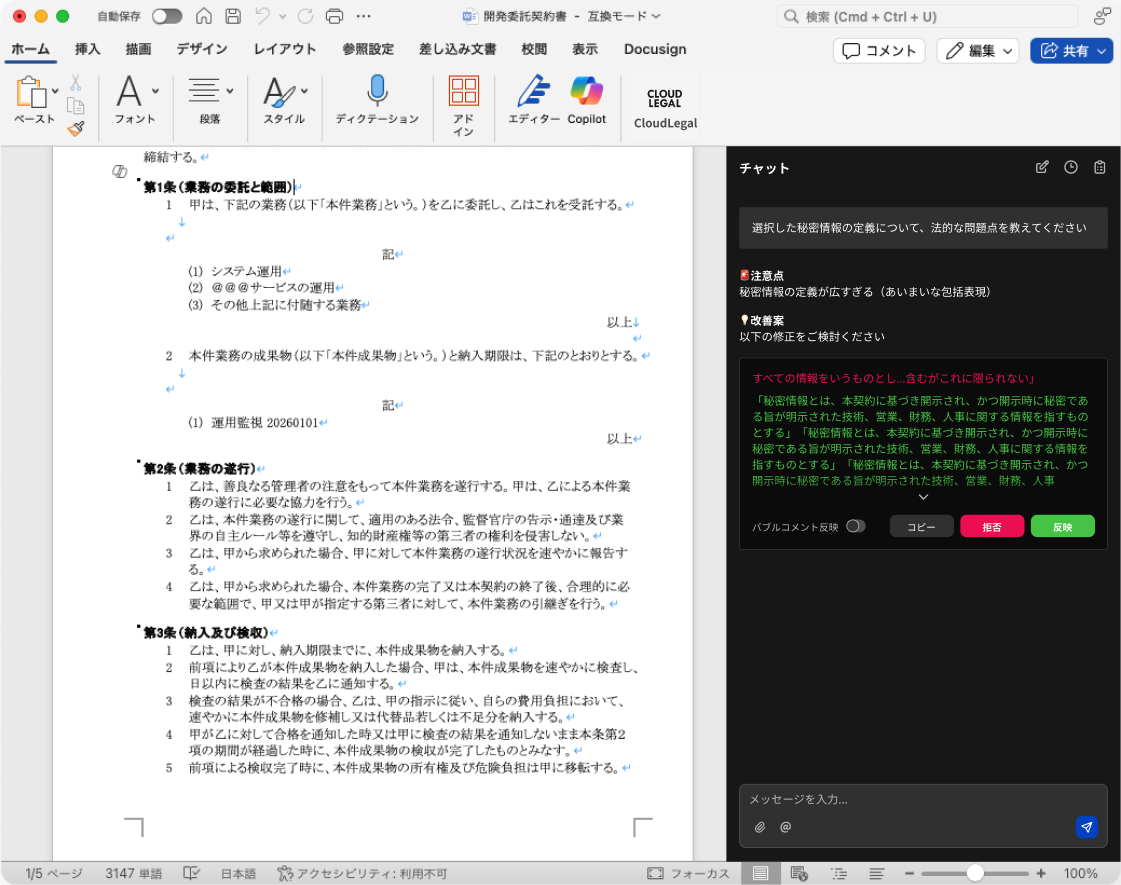Start ディクテーション (Dictation)
The width and height of the screenshot is (1121, 885).
[x=375, y=105]
